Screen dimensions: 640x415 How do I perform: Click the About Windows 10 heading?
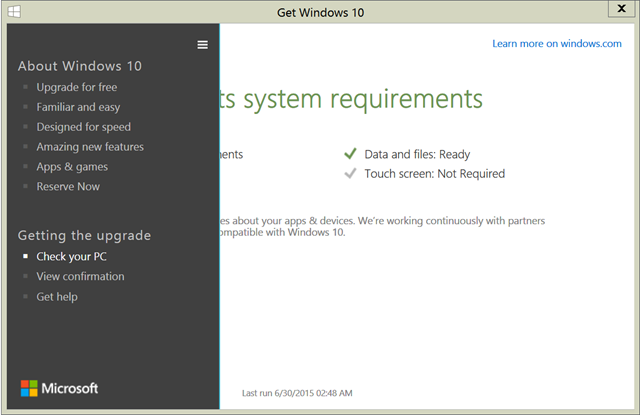[x=80, y=66]
